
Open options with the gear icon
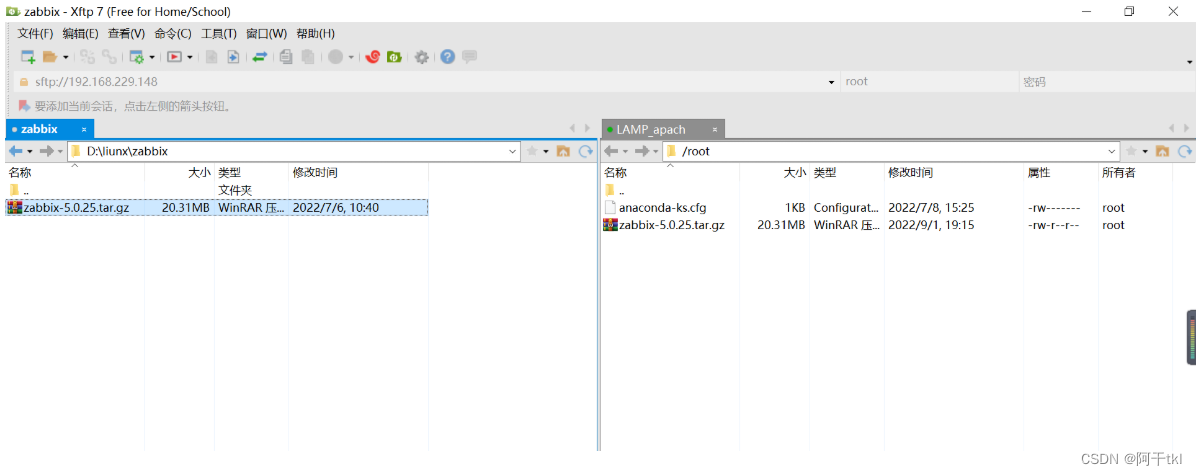(421, 57)
